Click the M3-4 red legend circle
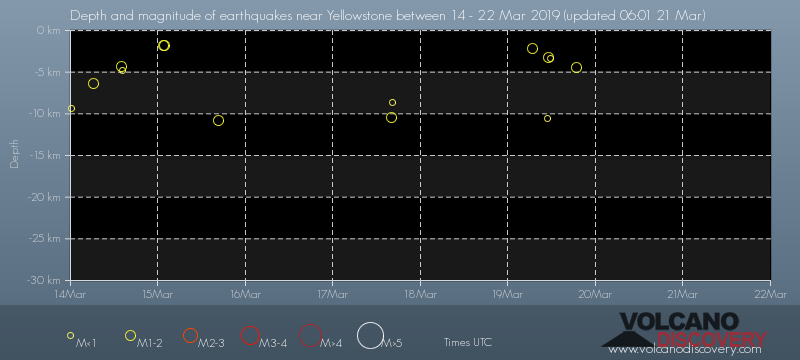 point(251,336)
